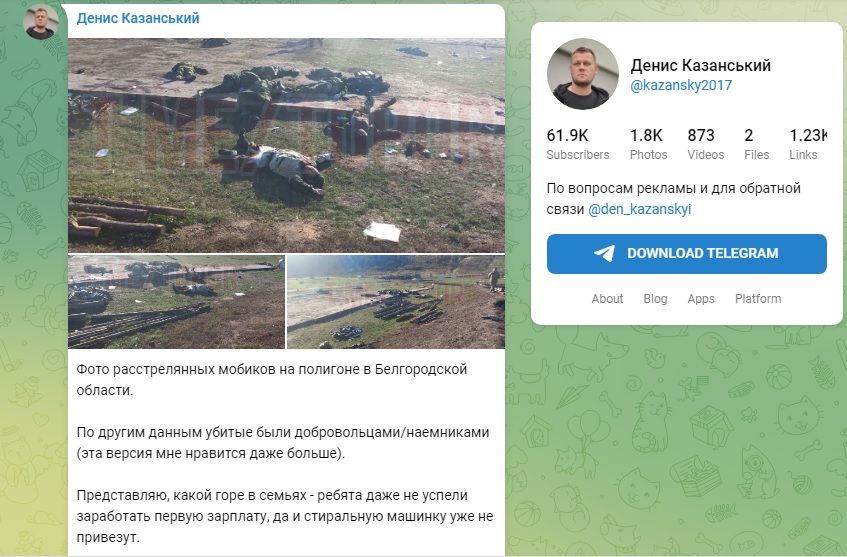Screen dimensions: 847x557
Task: Open the bottom-right photo thumbnail
Action: (x=396, y=302)
